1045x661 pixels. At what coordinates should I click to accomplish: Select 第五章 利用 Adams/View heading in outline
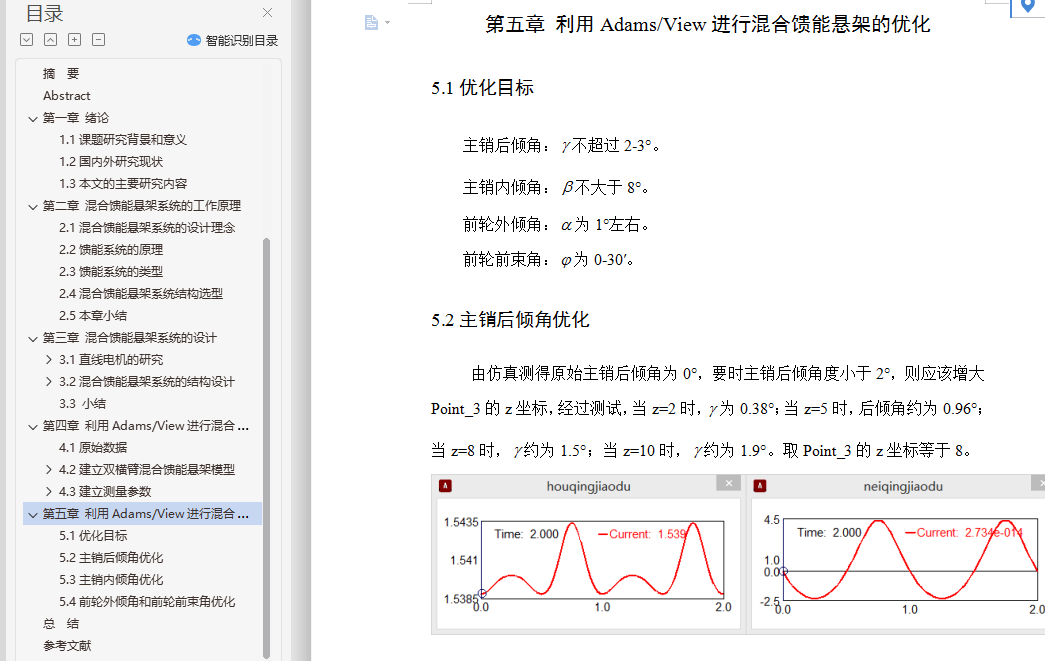[x=145, y=514]
